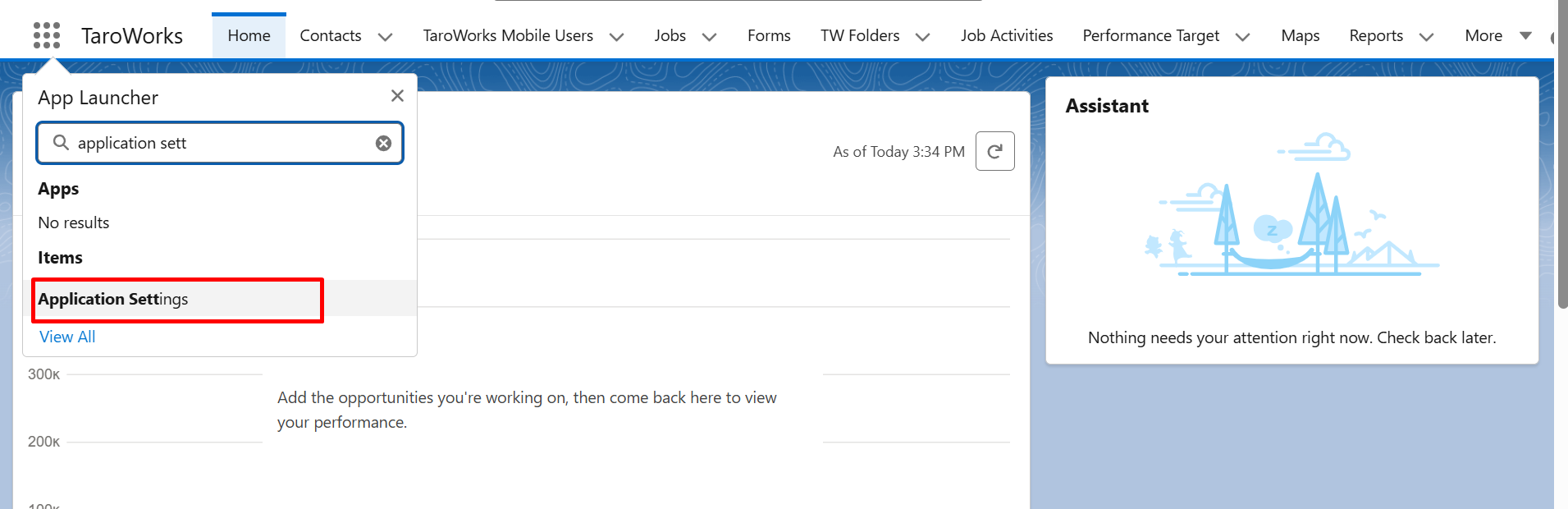Click the 200K chart axis label
The image size is (1568, 509).
pos(43,442)
